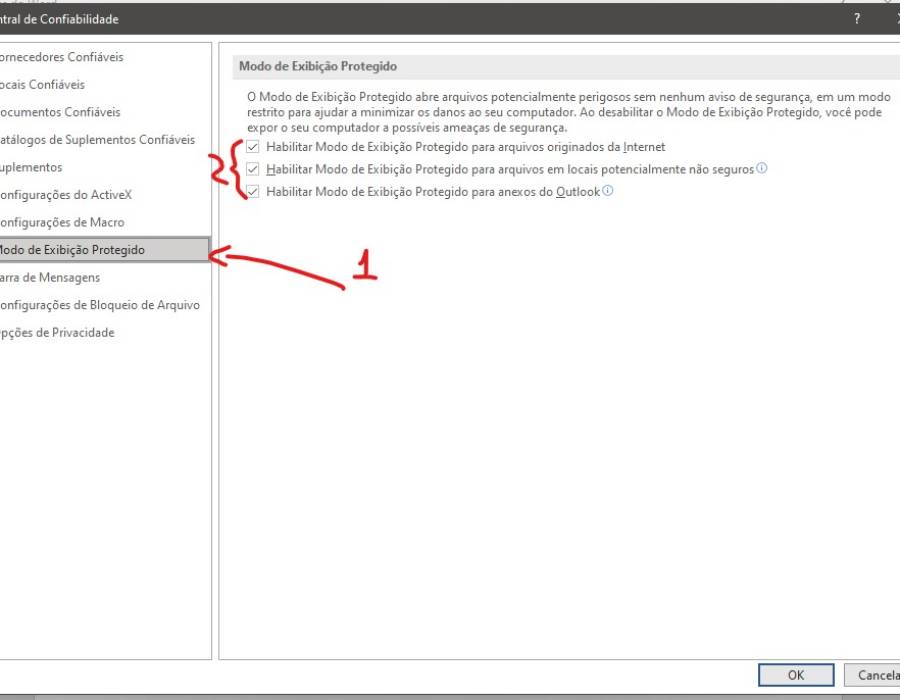Select Modo de Exibição Protegido sidebar item
Screen dimensions: 900x700
pyautogui.click(x=104, y=250)
